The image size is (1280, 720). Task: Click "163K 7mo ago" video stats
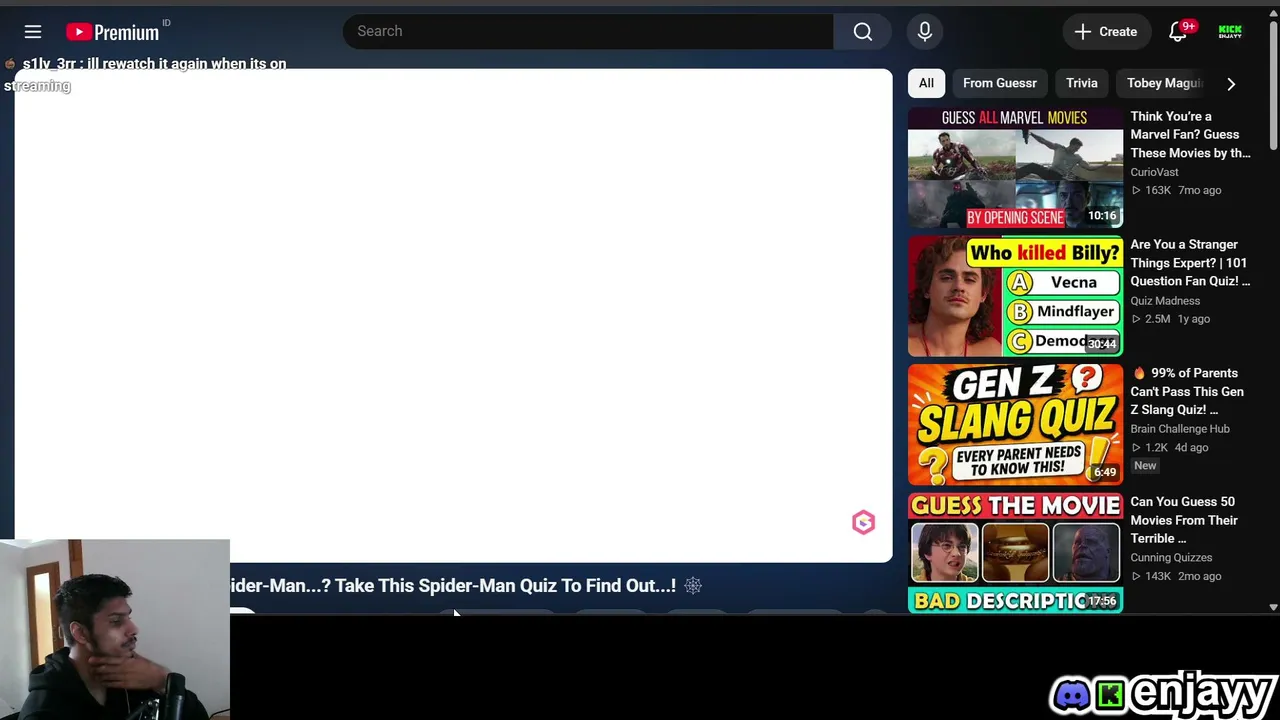coord(1176,190)
